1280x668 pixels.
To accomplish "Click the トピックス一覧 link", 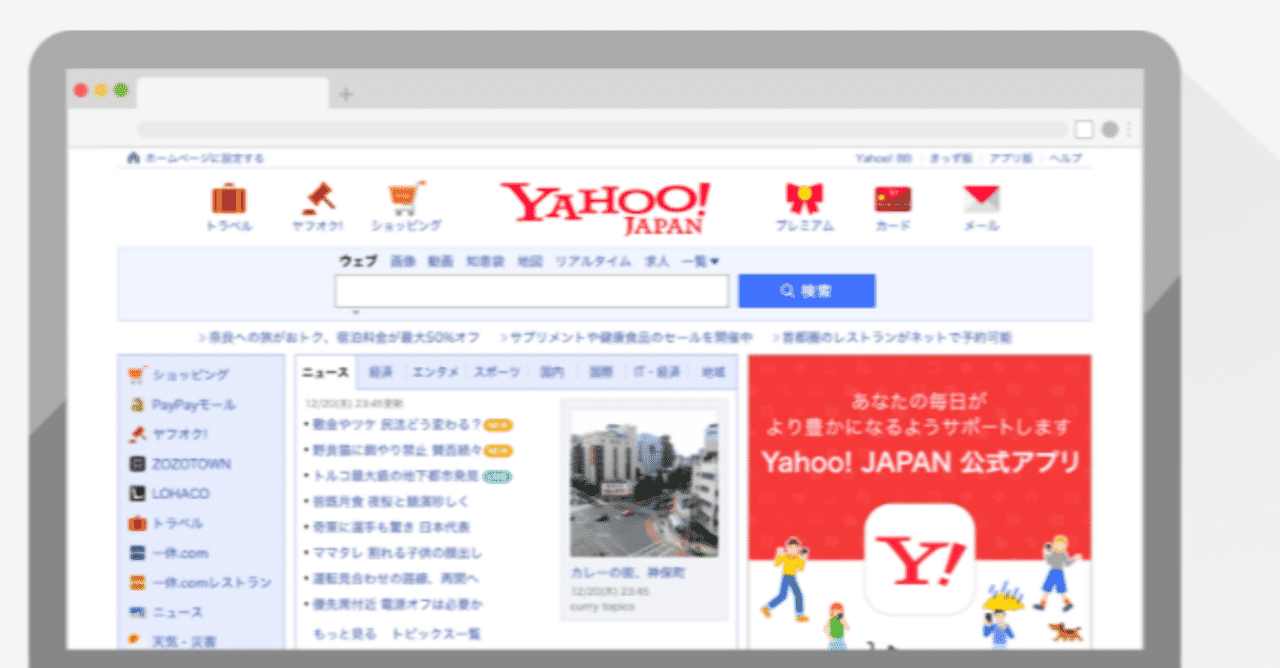I will [436, 634].
